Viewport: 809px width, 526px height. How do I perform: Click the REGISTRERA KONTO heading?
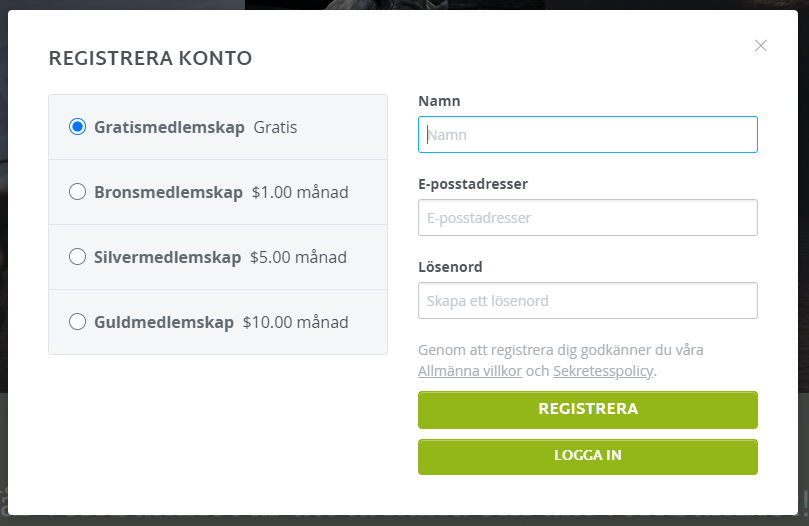click(150, 58)
